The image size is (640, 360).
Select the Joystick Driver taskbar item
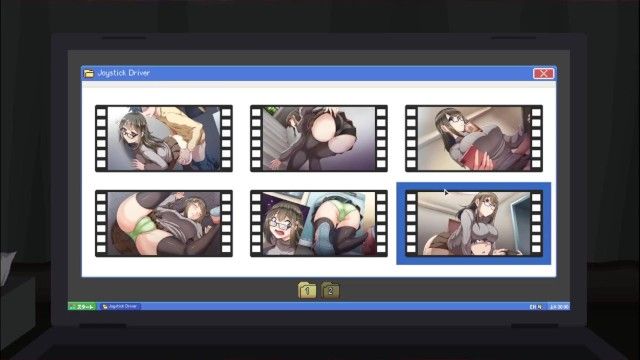tap(120, 307)
